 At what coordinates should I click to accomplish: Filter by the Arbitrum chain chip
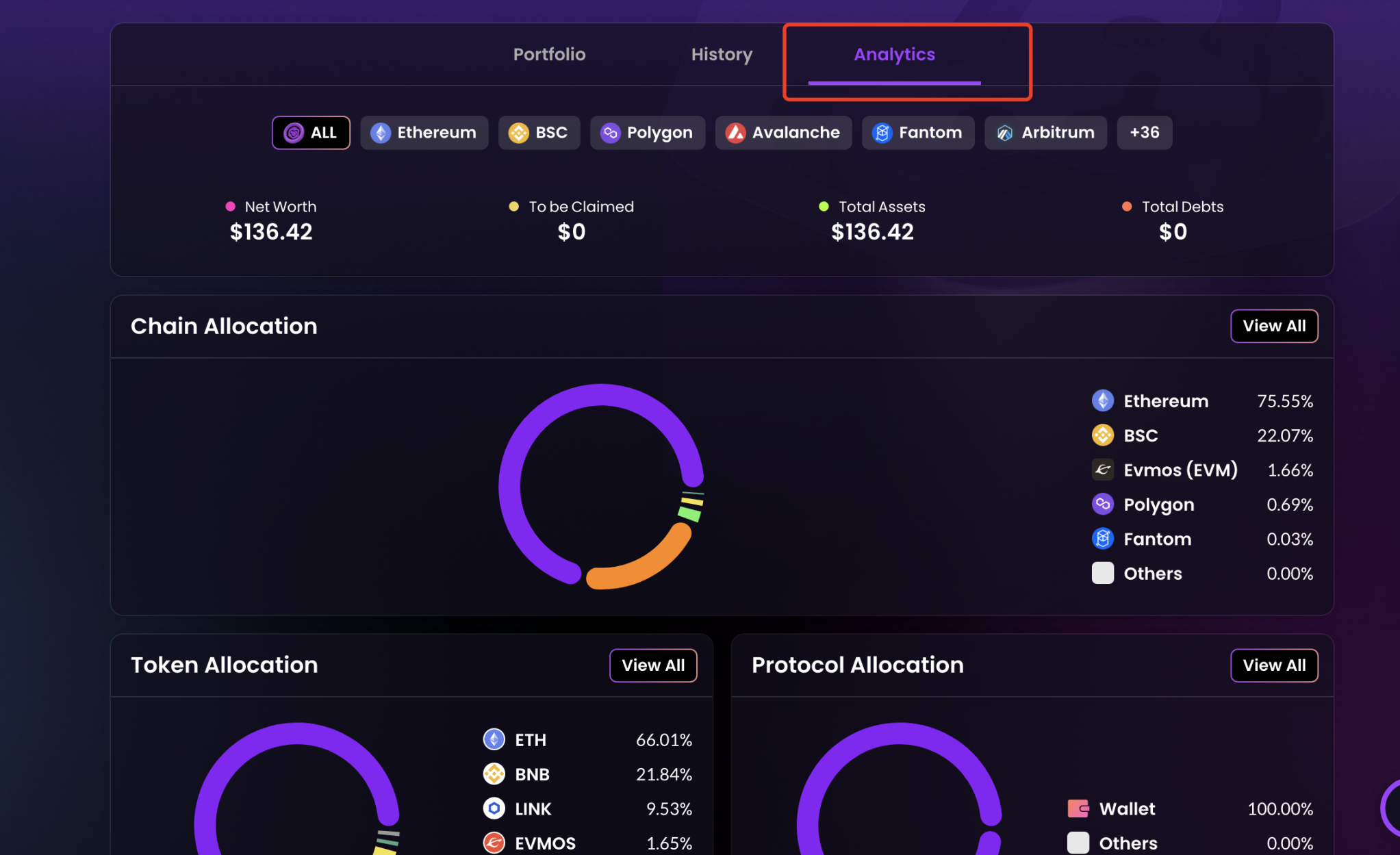(1045, 133)
